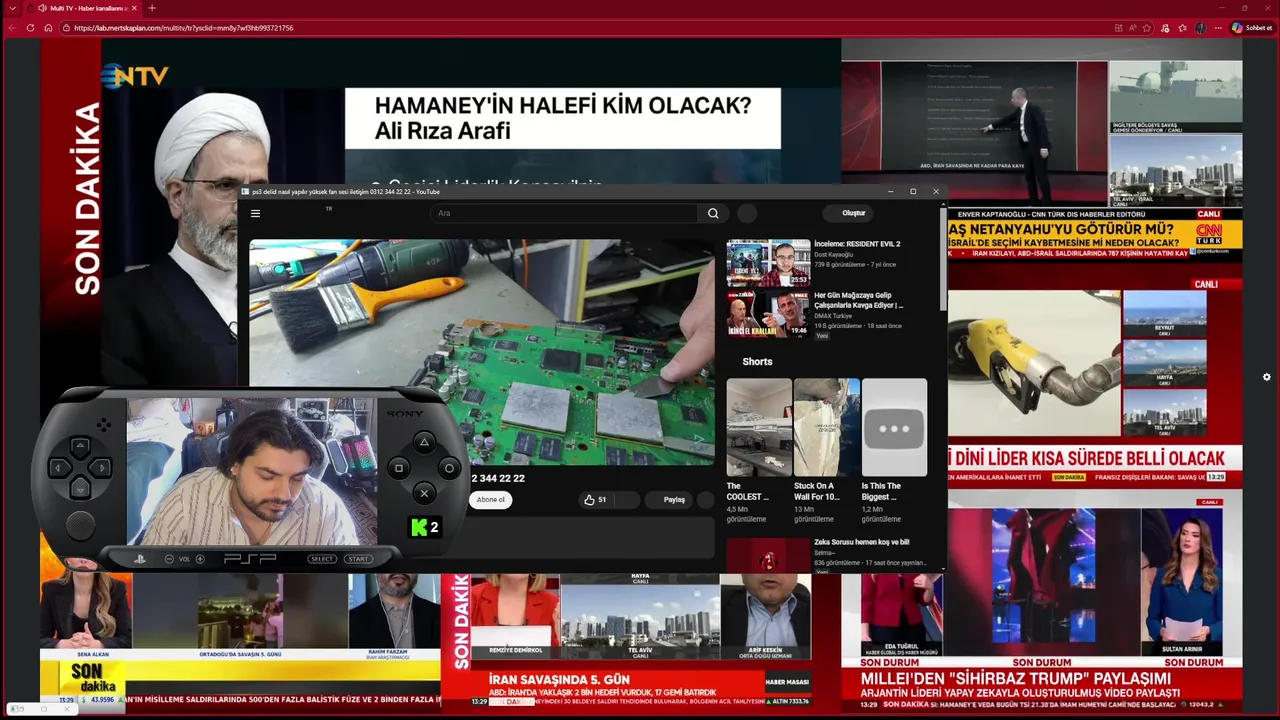Screen dimensions: 1280x720
Task: Open The COOLEST short thumbnail
Action: coord(759,427)
